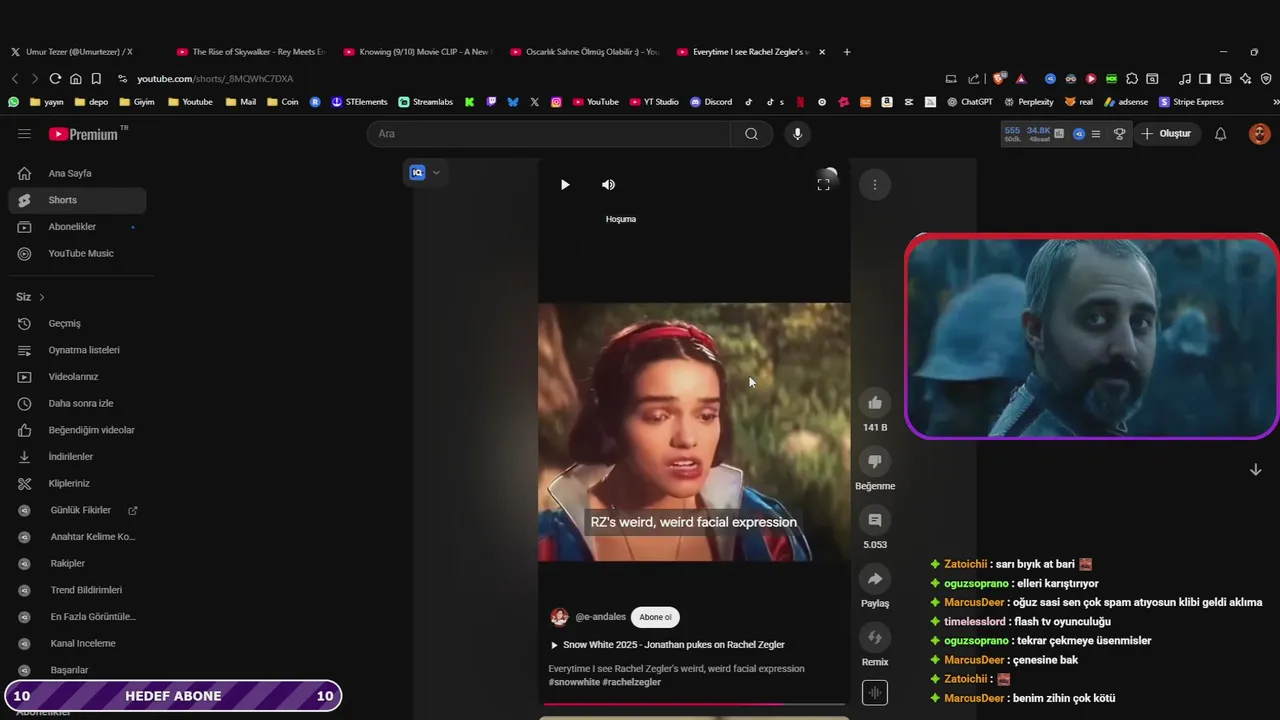1280x720 pixels.
Task: Open Ana Sayfa in sidebar
Action: (x=77, y=174)
